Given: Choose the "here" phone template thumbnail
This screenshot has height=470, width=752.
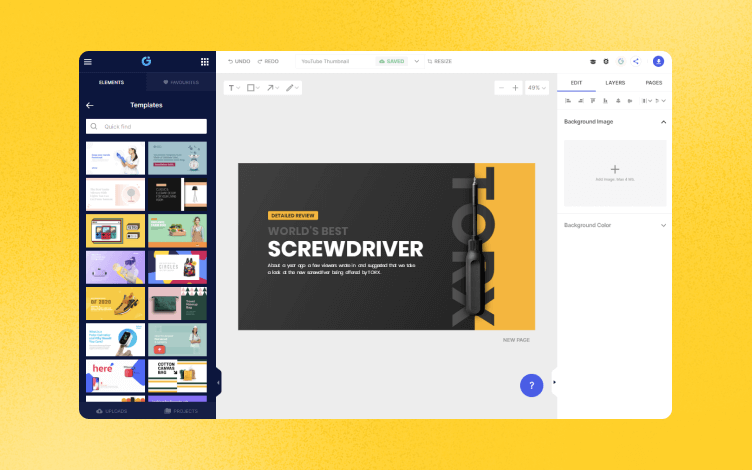Looking at the screenshot, I should point(116,376).
